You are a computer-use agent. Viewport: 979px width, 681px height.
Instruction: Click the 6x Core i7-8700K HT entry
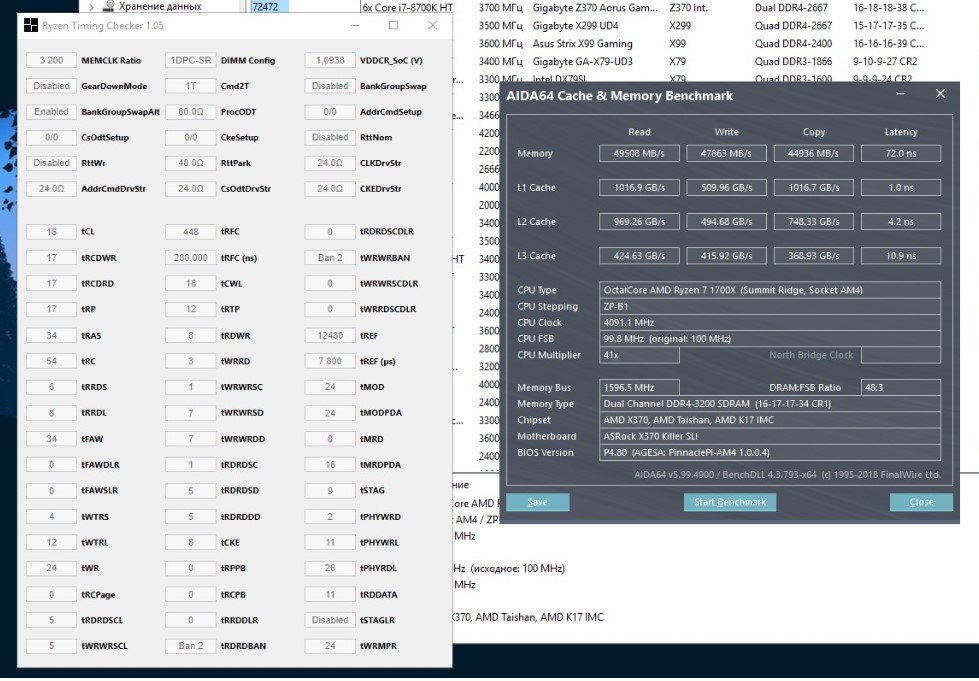click(408, 7)
